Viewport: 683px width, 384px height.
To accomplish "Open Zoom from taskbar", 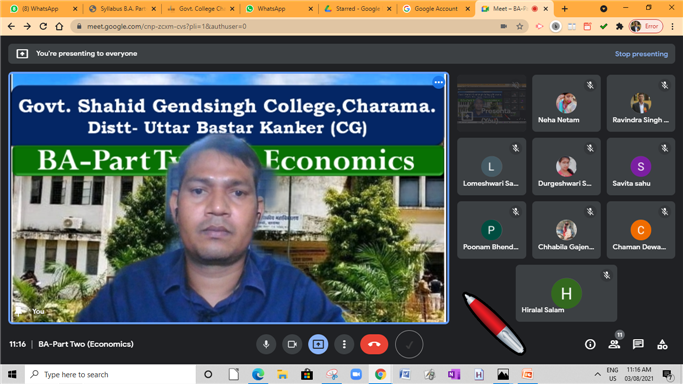I will [356, 374].
